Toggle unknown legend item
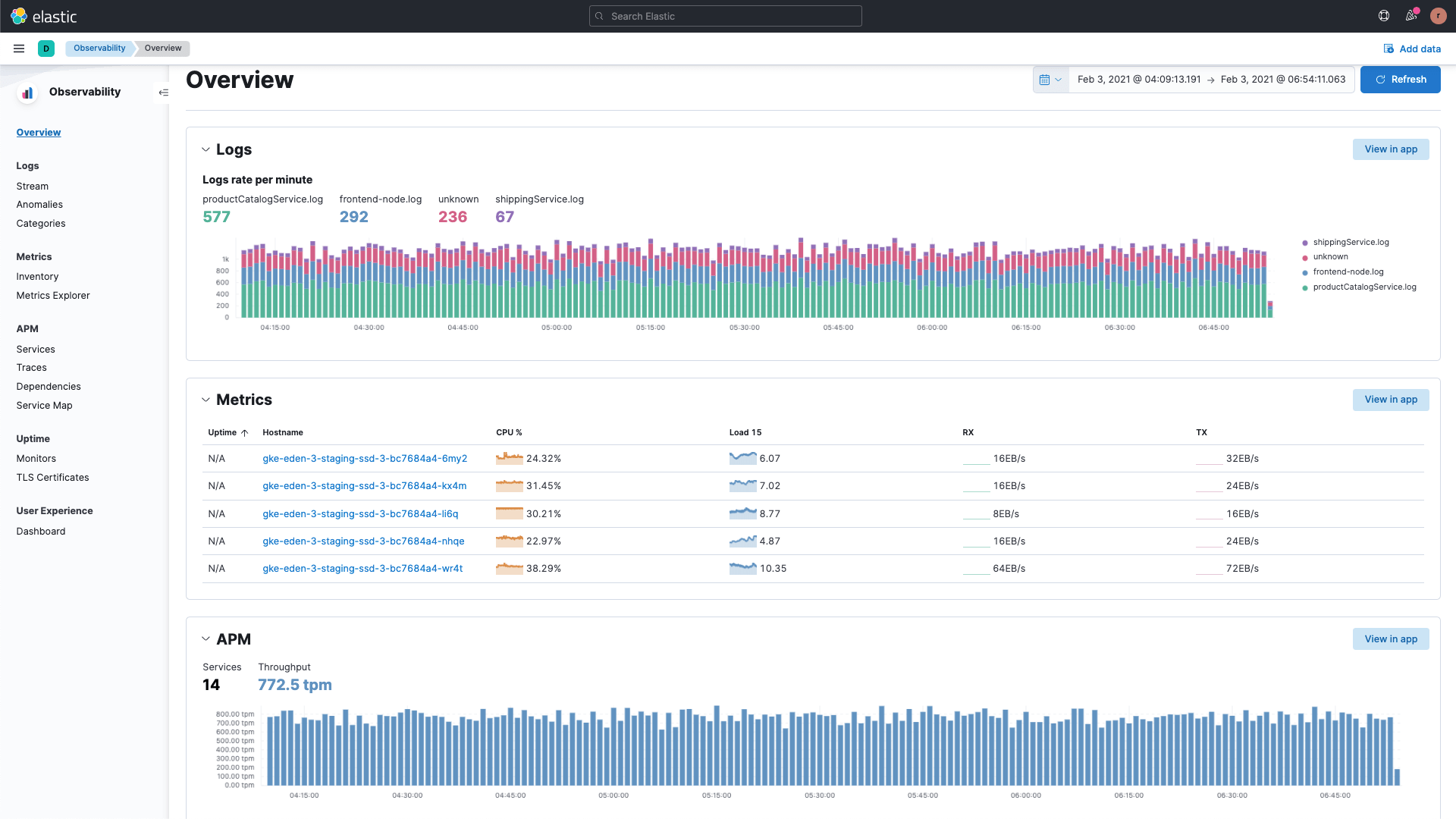The height and width of the screenshot is (819, 1456). click(x=1330, y=257)
